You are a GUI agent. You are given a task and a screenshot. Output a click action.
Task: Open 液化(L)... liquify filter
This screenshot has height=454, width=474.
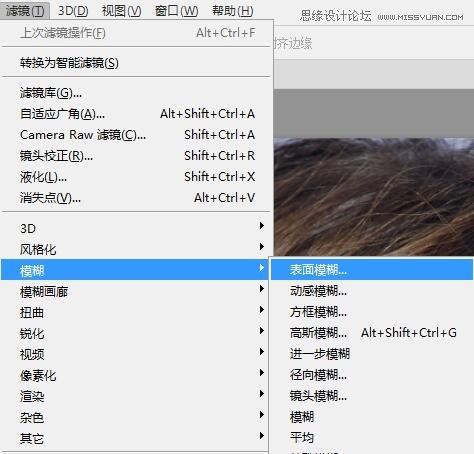136,177
